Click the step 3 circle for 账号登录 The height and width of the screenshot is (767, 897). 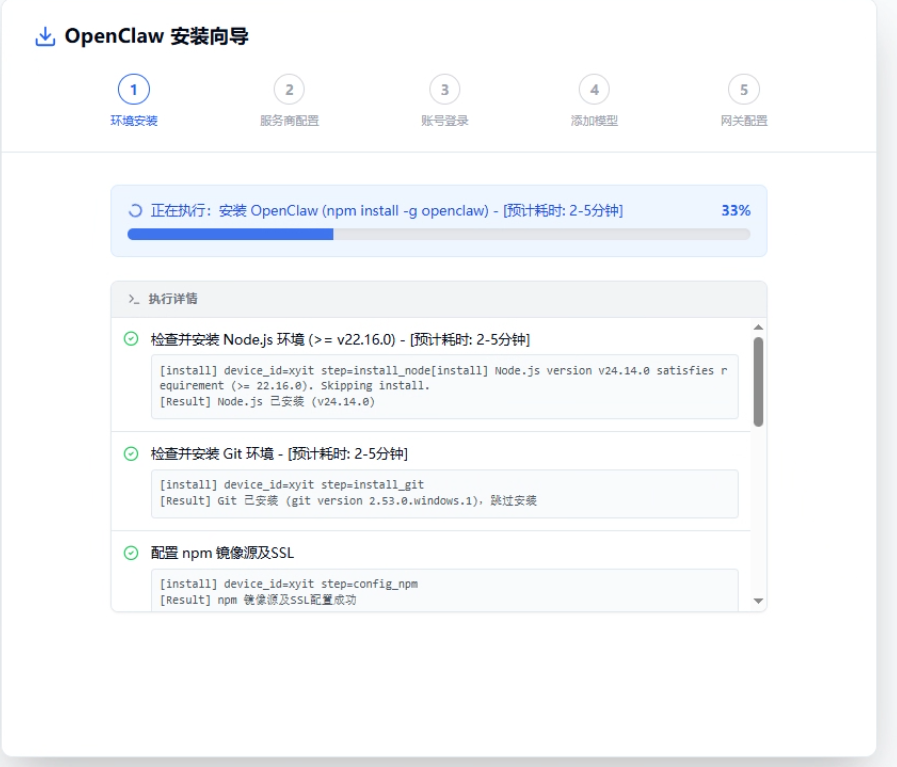[x=442, y=90]
